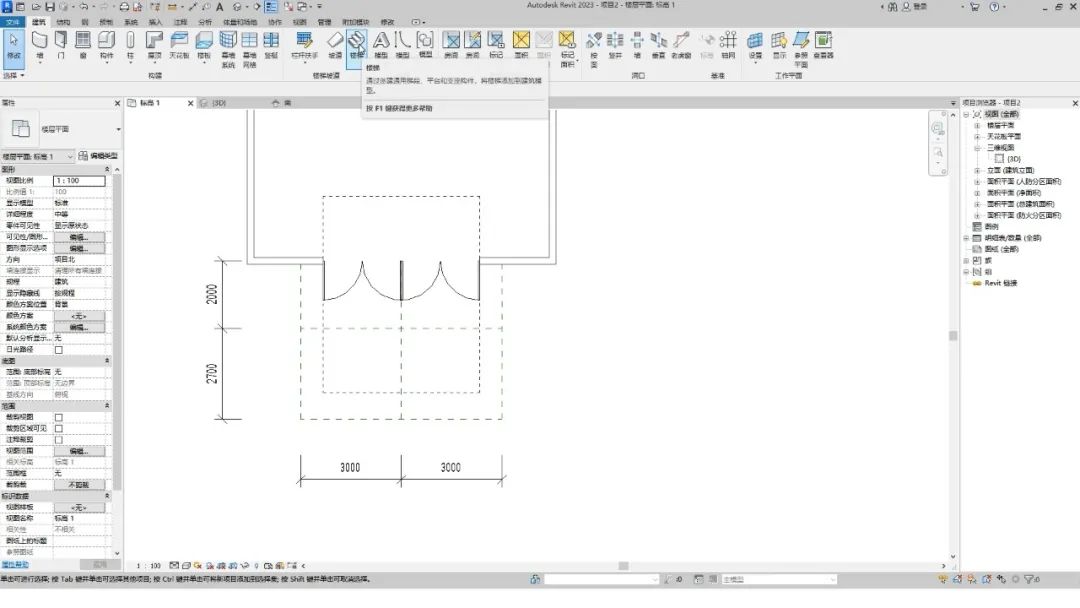Toggle the Crop View (裁剪视图) checkbox
Image resolution: width=1080 pixels, height=608 pixels.
(59, 417)
